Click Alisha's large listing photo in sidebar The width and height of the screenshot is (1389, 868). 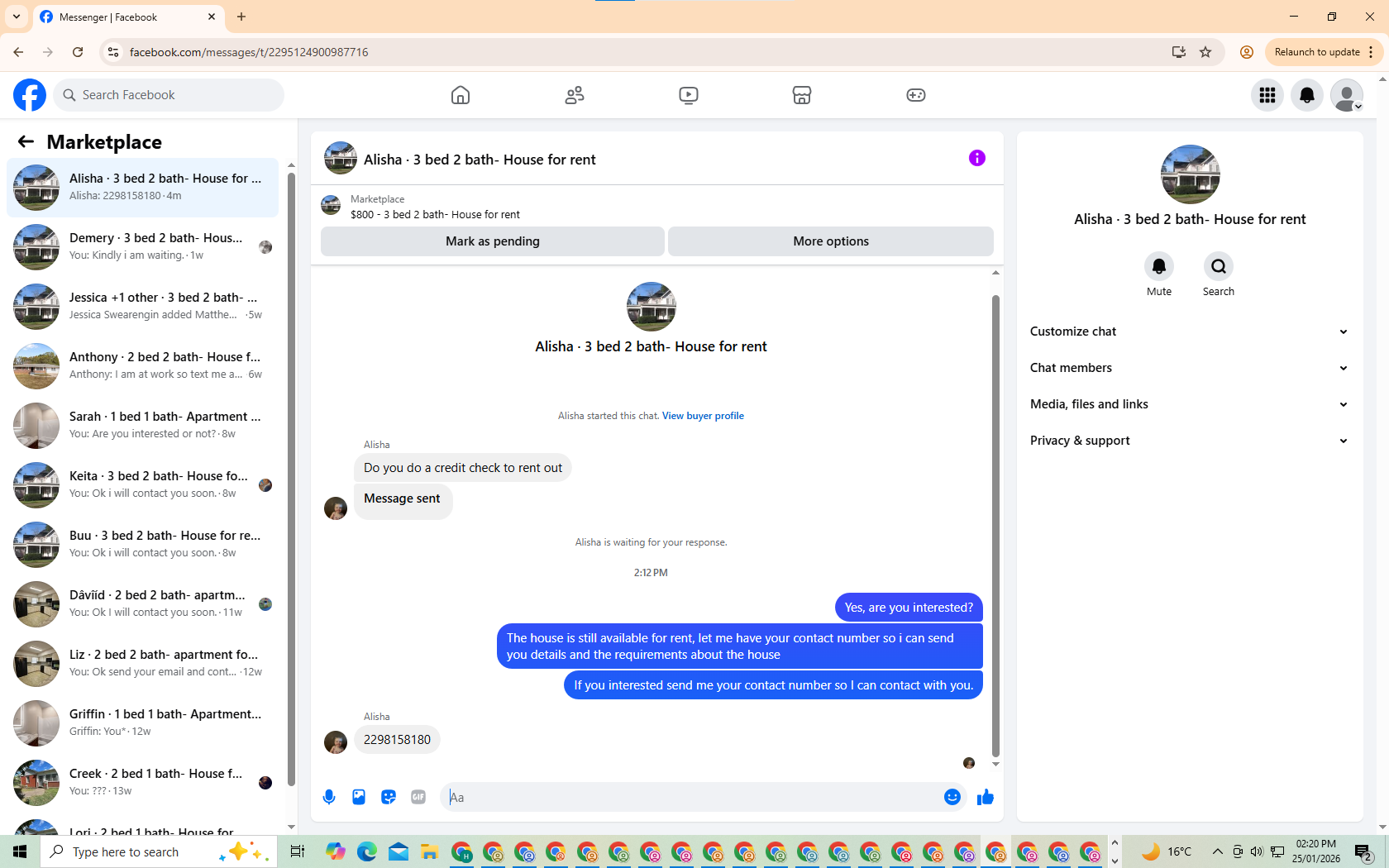[1191, 174]
